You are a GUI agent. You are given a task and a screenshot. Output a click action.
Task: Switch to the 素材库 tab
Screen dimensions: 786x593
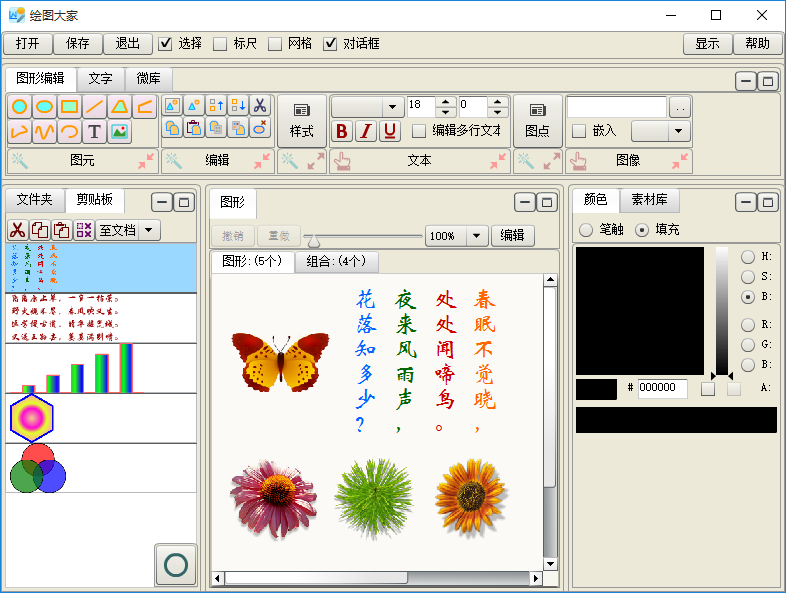[650, 200]
